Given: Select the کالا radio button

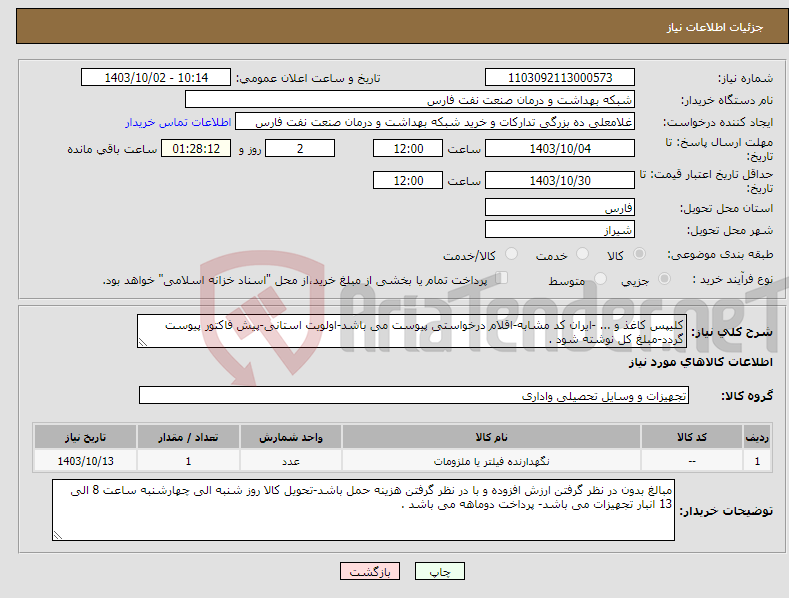Looking at the screenshot, I should (x=640, y=254).
